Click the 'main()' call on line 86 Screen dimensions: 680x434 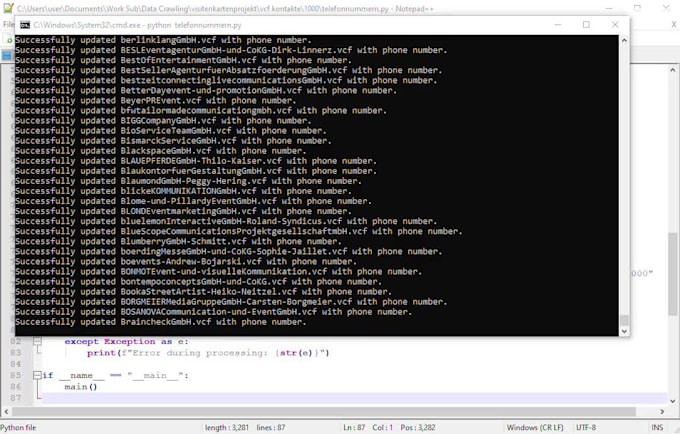pyautogui.click(x=81, y=387)
